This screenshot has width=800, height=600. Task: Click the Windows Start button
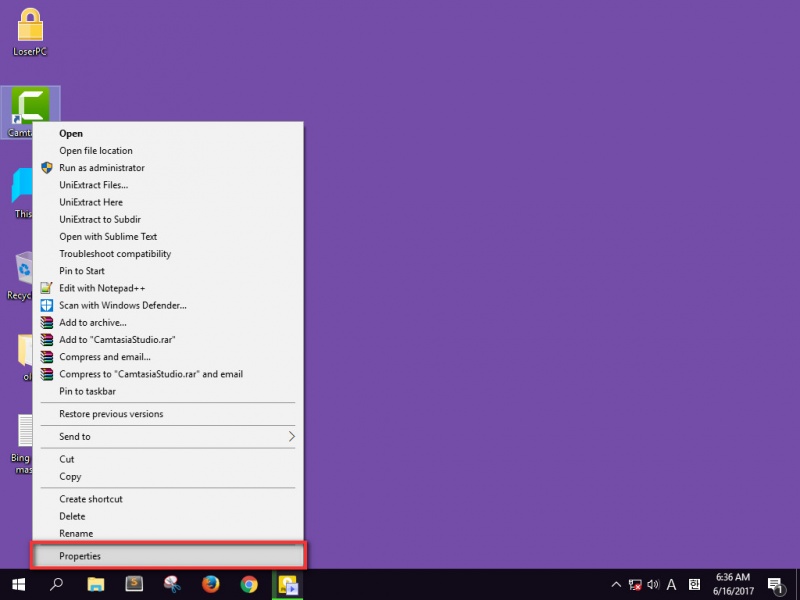(x=18, y=584)
